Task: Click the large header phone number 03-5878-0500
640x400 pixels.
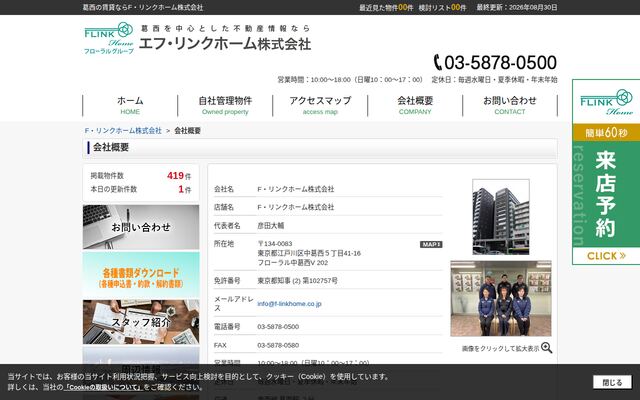Action: pyautogui.click(x=500, y=62)
